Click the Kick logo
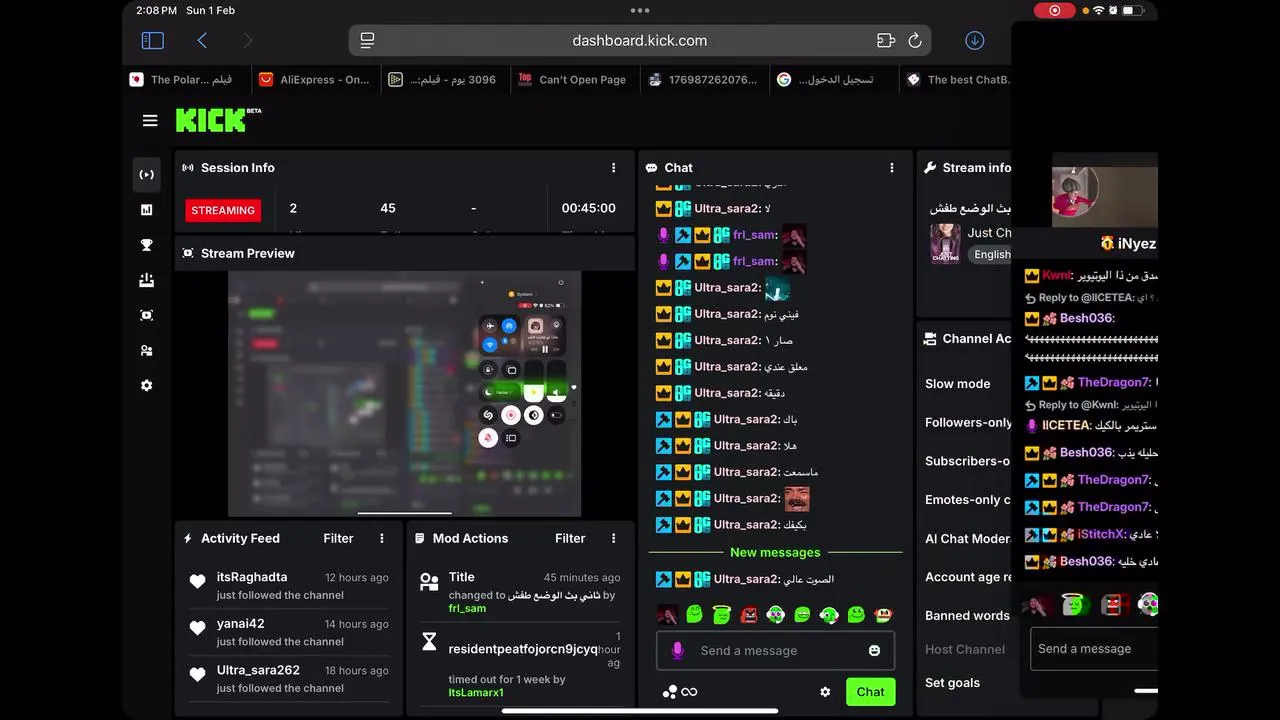 (x=218, y=120)
